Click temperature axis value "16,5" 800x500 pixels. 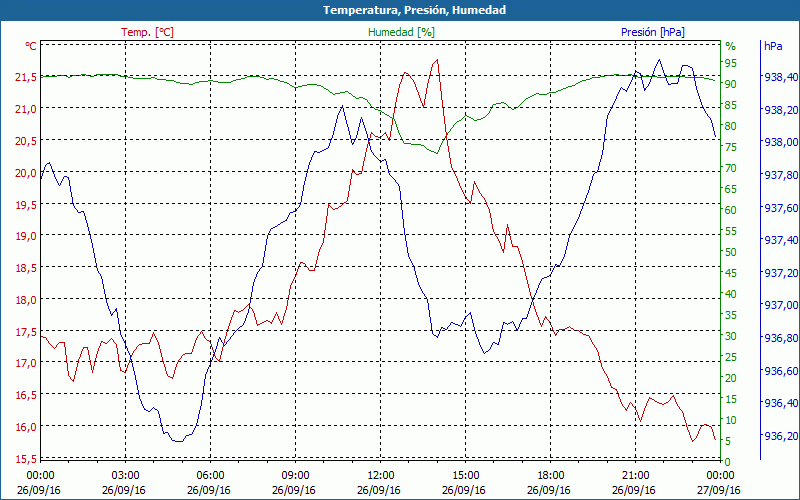pos(26,395)
